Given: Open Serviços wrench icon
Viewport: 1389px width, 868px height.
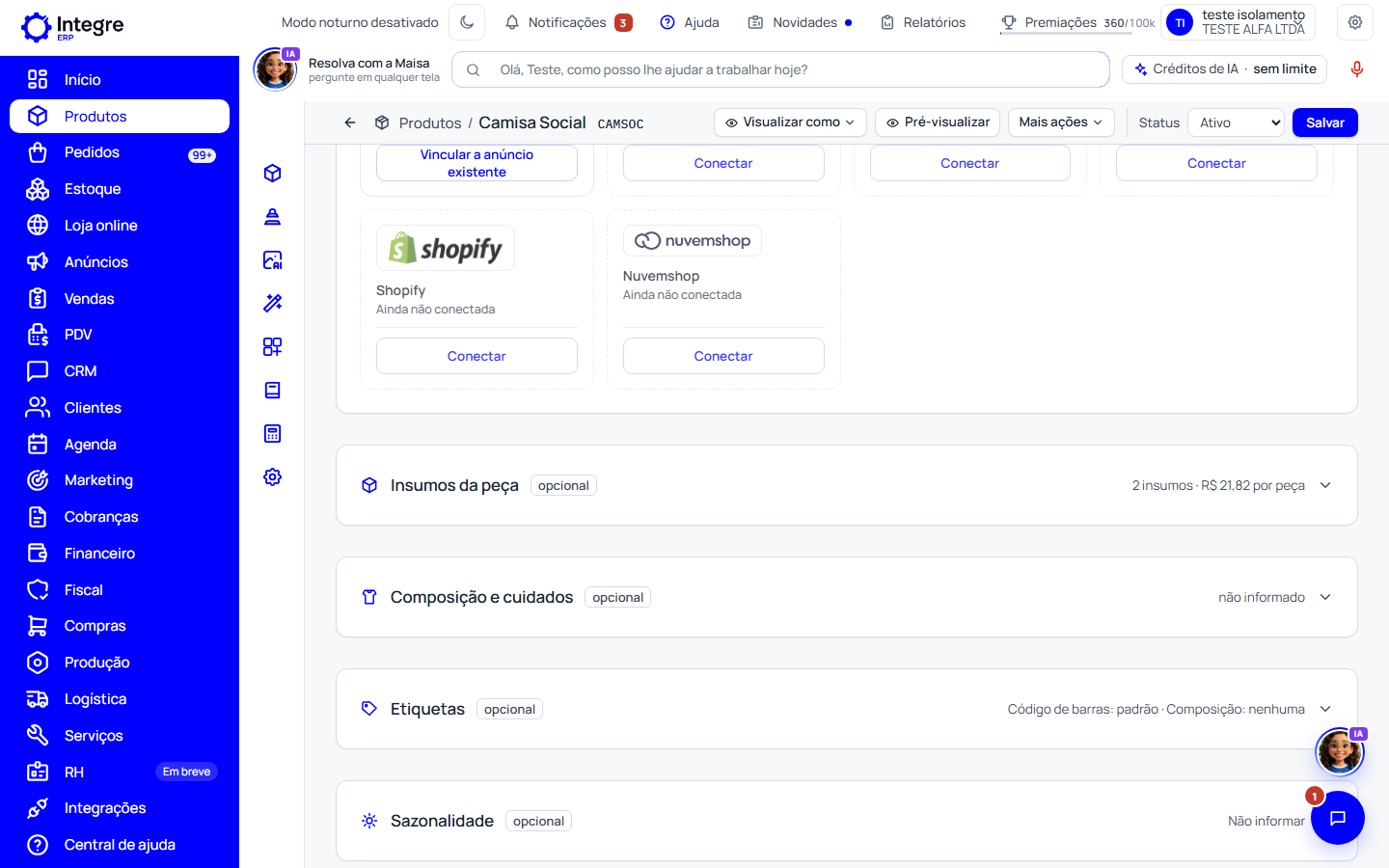Looking at the screenshot, I should pyautogui.click(x=38, y=736).
